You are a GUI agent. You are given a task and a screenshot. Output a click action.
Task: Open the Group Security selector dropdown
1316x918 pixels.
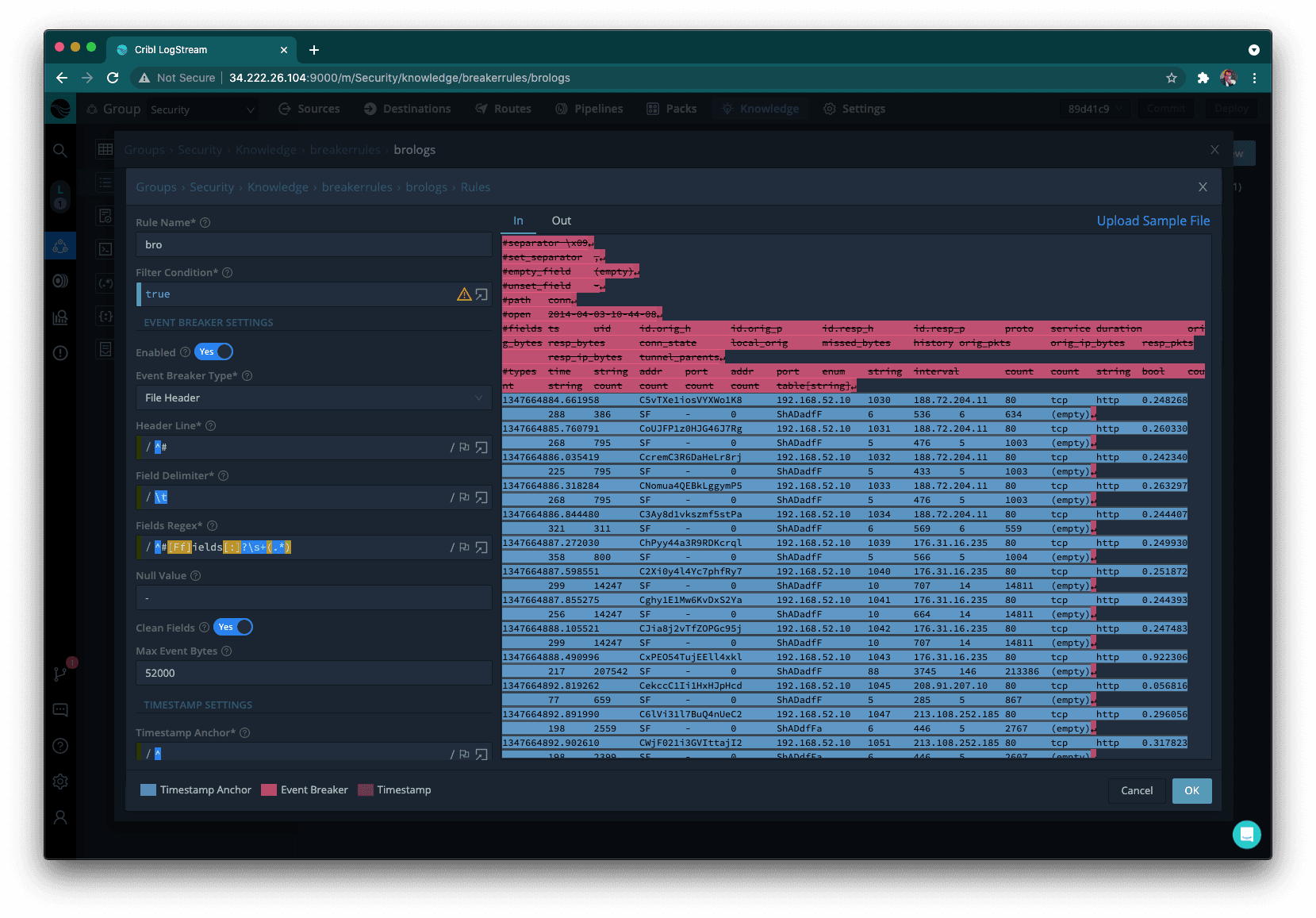(202, 109)
